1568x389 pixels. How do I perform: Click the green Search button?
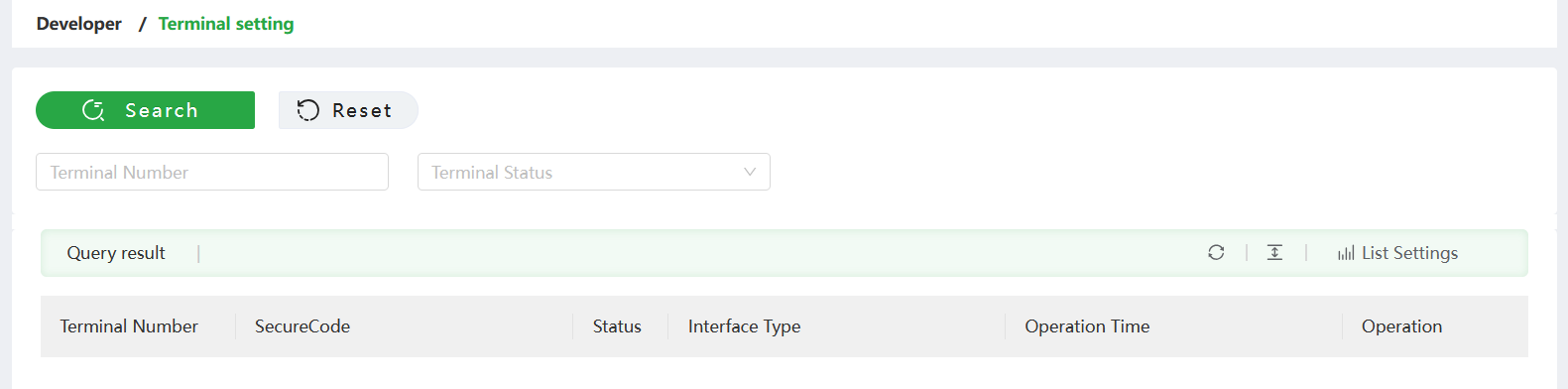[145, 110]
